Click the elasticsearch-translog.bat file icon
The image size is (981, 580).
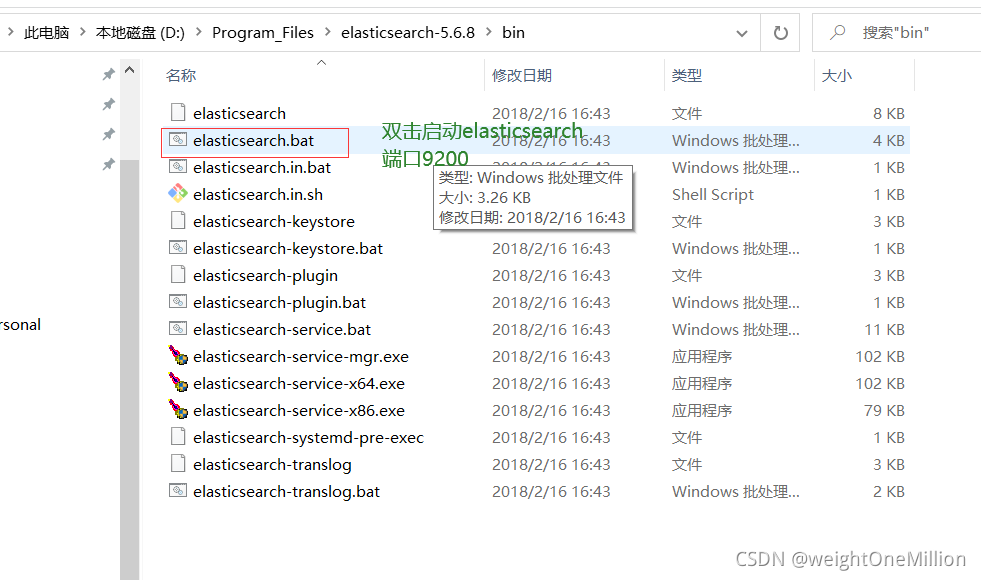point(178,490)
